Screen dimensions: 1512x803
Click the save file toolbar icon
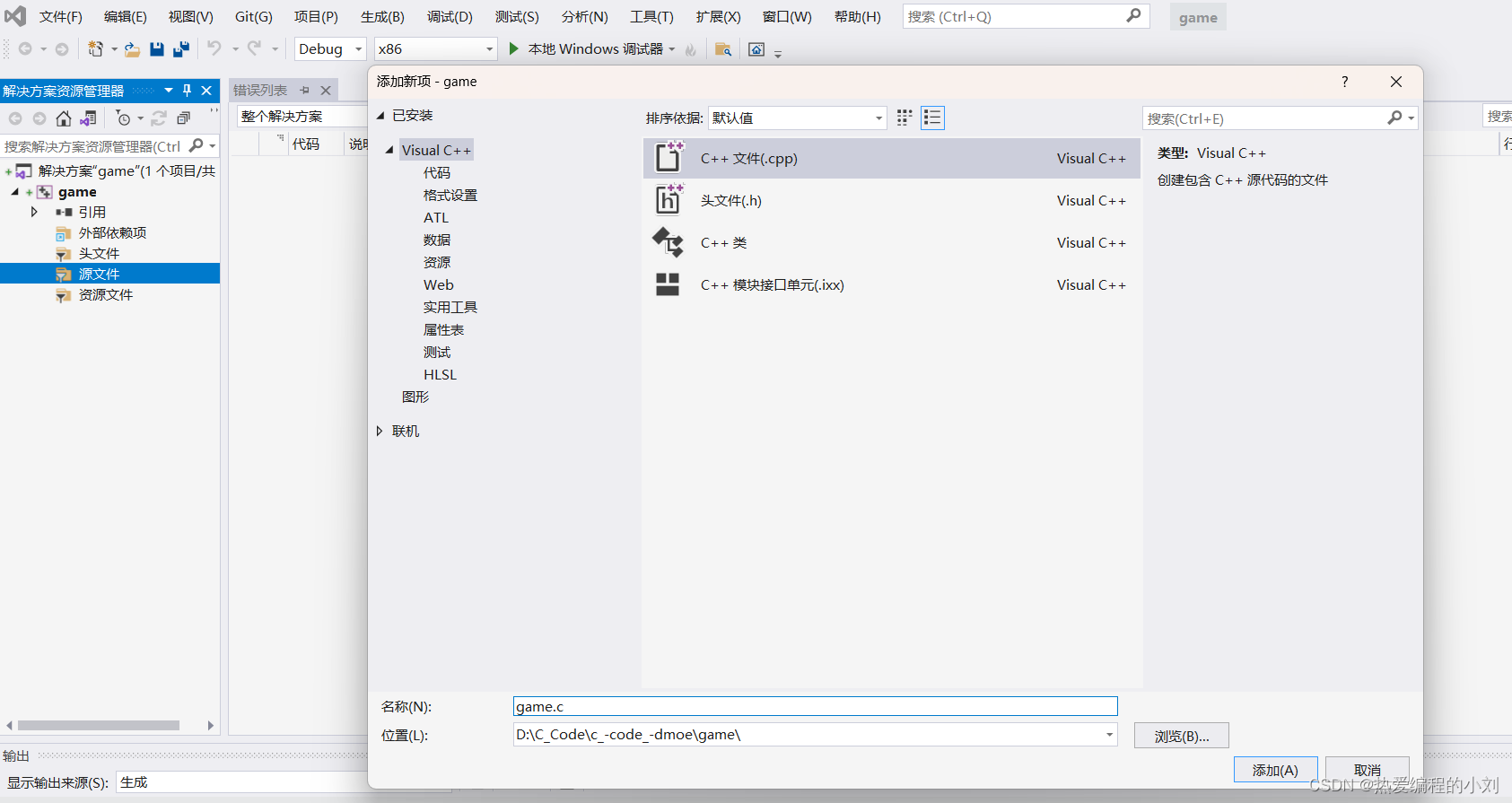[x=157, y=49]
